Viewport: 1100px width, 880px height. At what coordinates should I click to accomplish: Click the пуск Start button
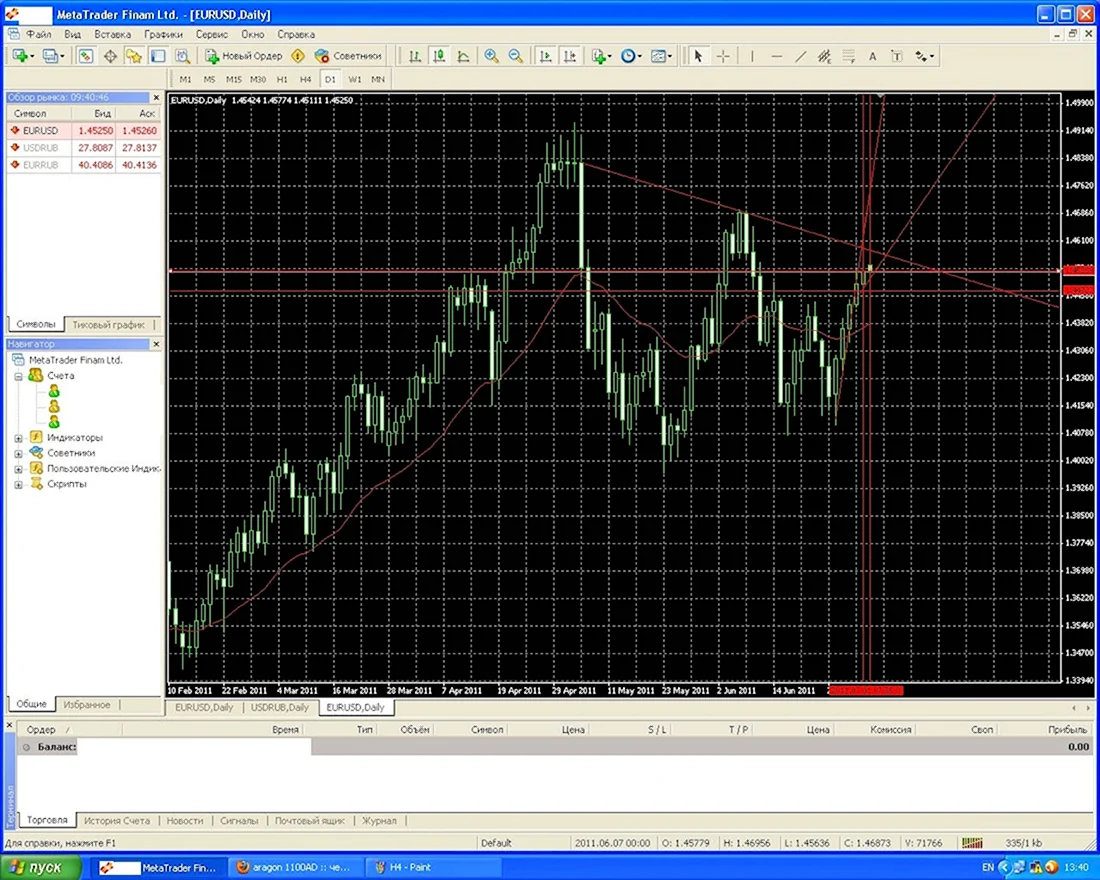coord(41,867)
